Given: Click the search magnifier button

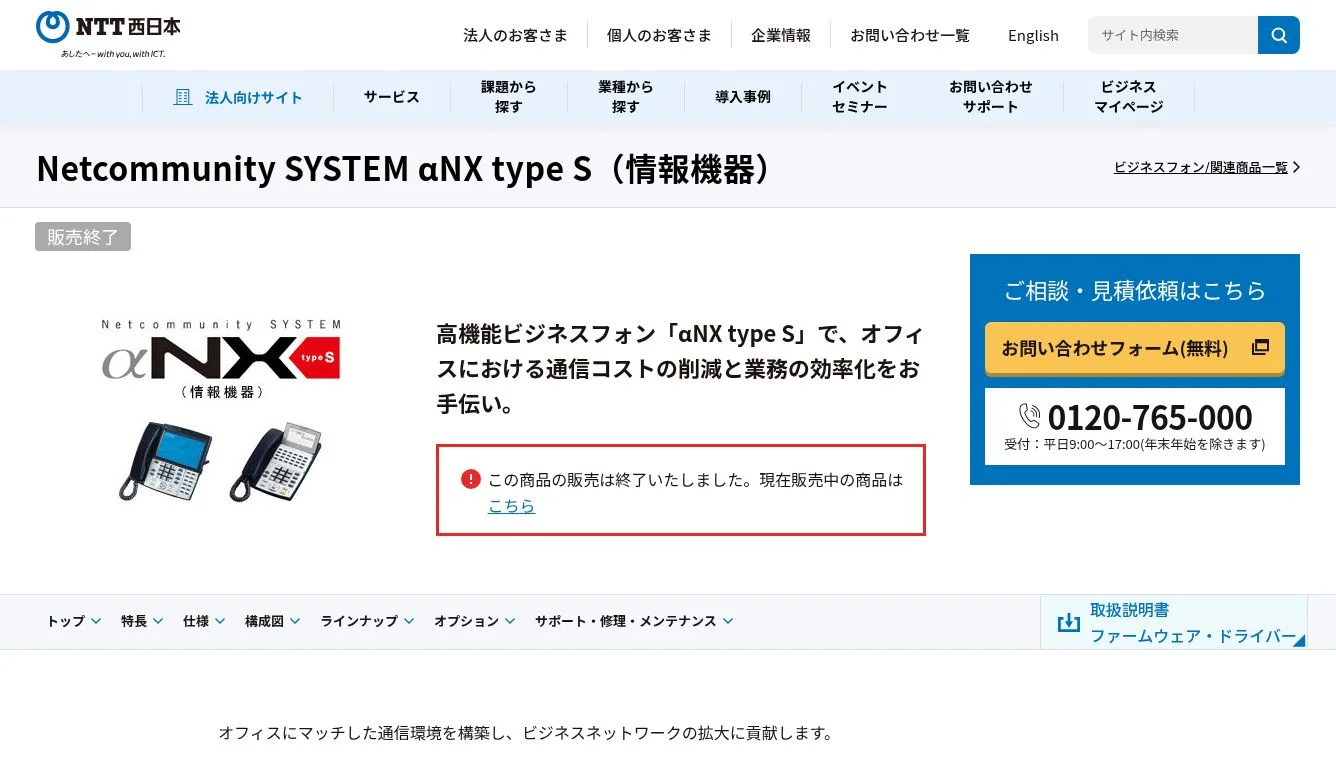Looking at the screenshot, I should click(1279, 35).
